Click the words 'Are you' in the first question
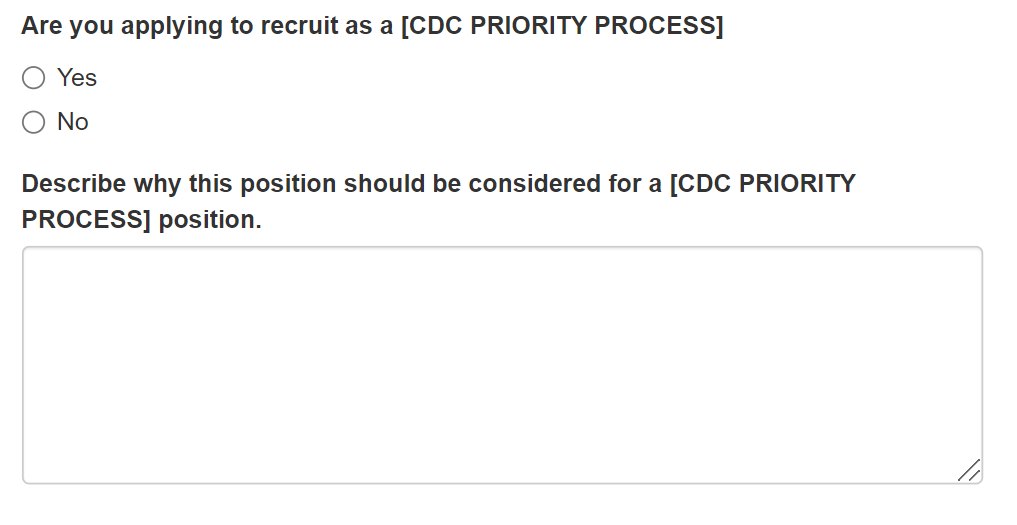The height and width of the screenshot is (525, 1017). tap(68, 26)
